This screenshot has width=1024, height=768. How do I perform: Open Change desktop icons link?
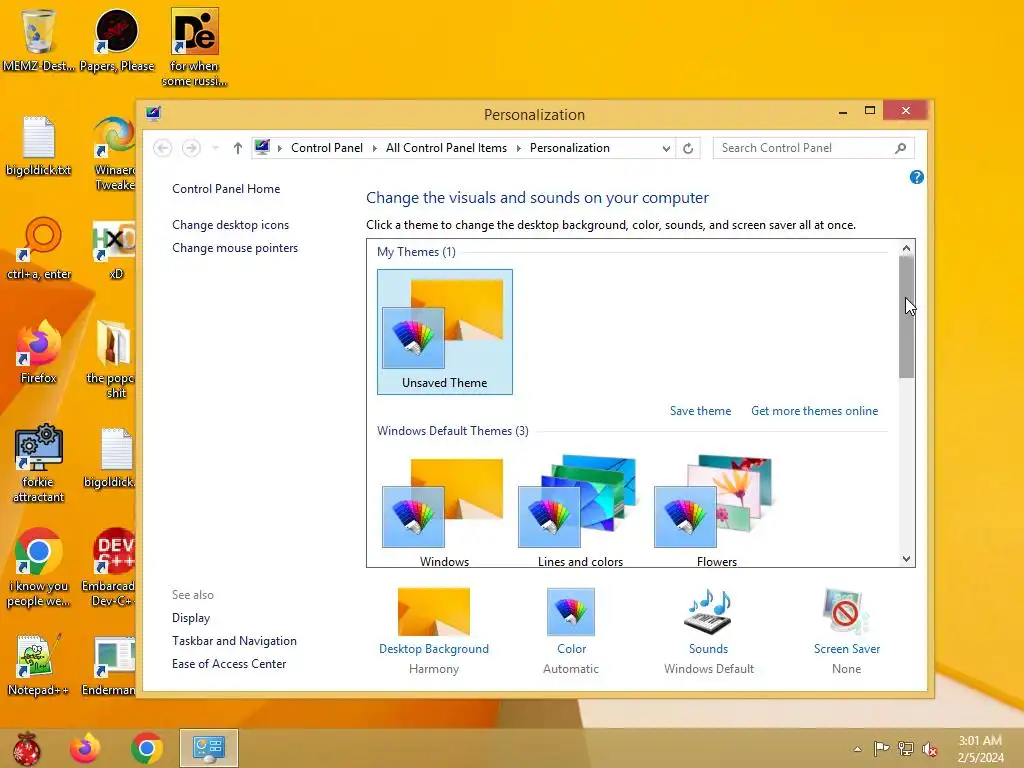pyautogui.click(x=231, y=225)
